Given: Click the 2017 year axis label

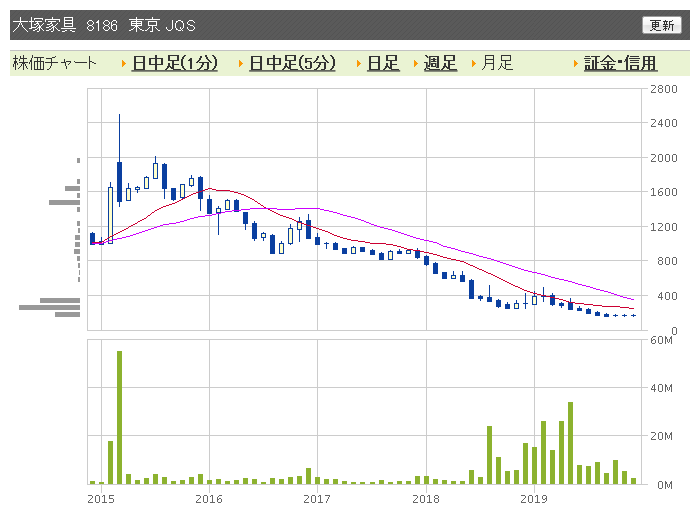Looking at the screenshot, I should 317,499.
